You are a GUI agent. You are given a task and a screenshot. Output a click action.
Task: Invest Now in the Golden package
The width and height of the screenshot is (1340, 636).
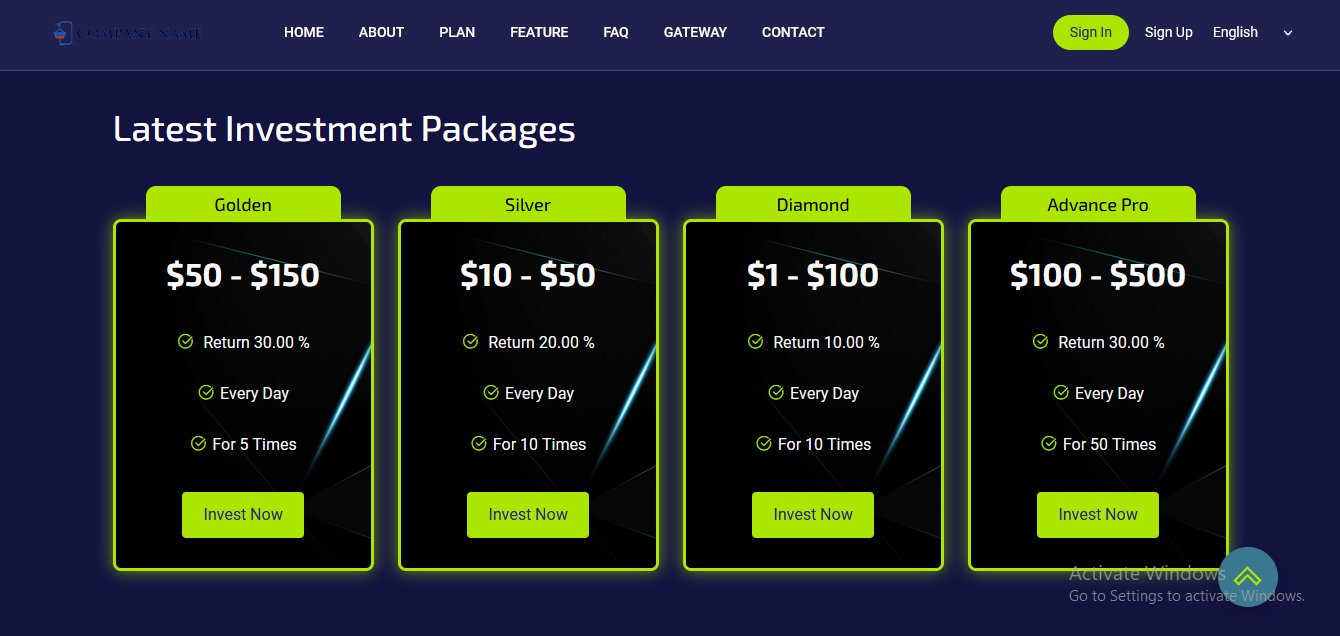tap(243, 515)
